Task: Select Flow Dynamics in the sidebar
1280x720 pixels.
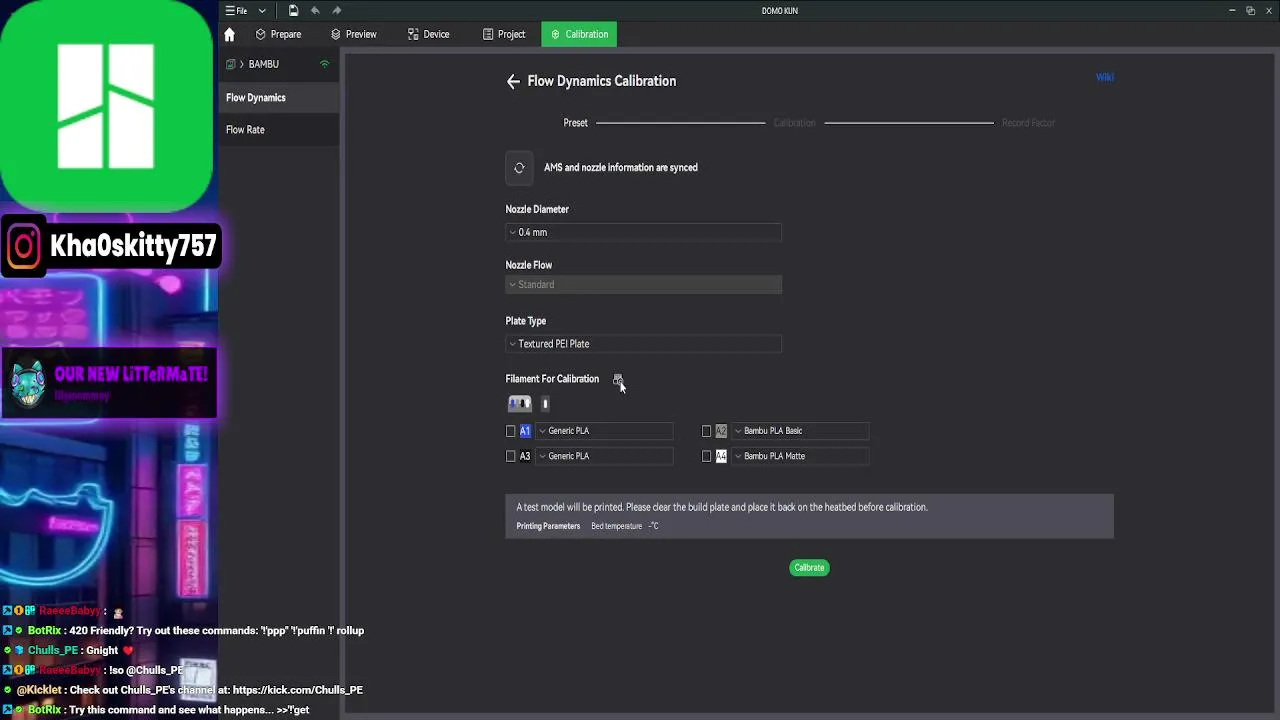Action: (x=280, y=98)
